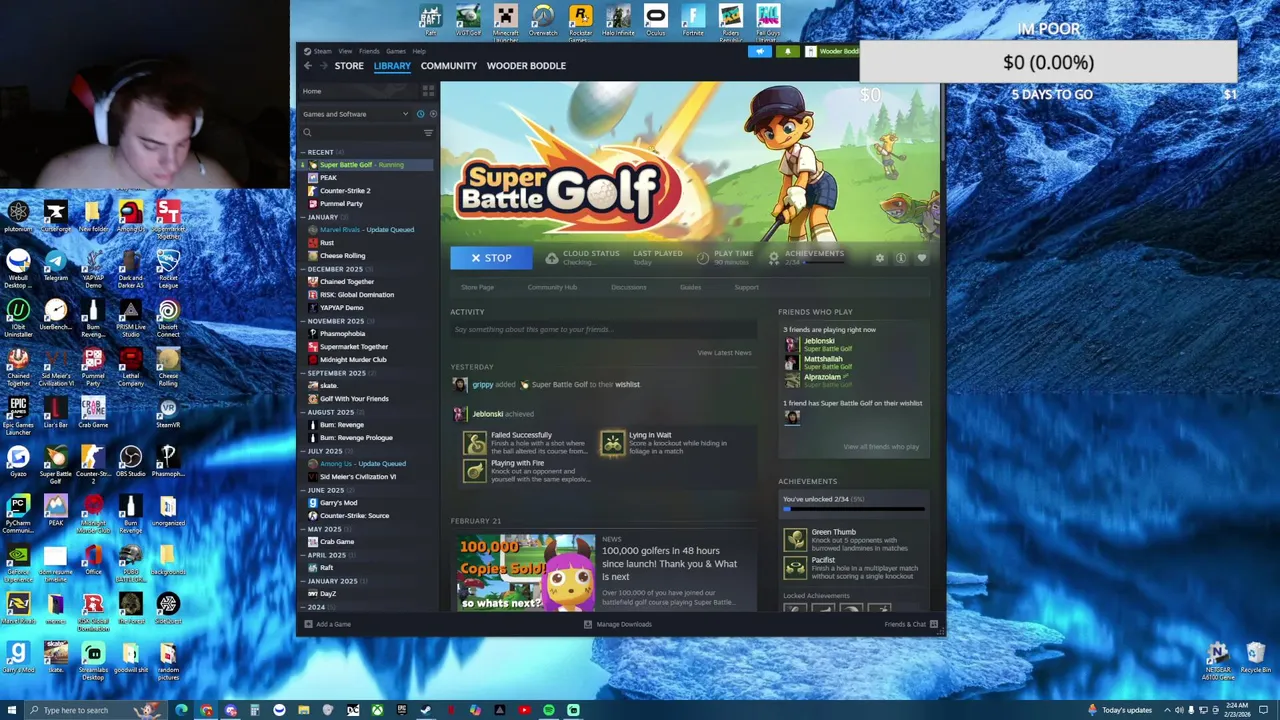Click OBS Studio desktop icon
Viewport: 1280px width, 720px height.
130,461
